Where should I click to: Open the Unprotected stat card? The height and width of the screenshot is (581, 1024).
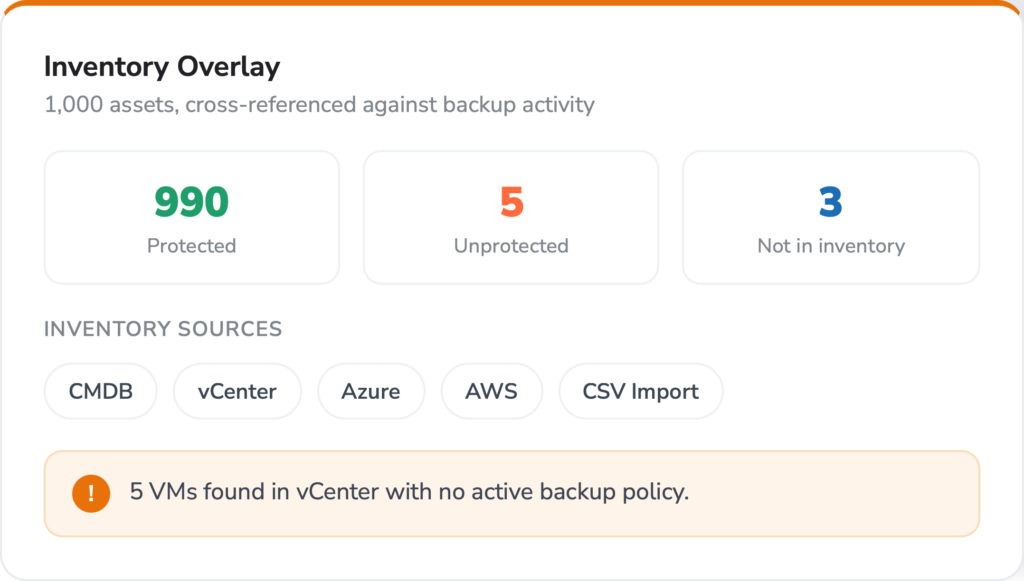point(511,217)
